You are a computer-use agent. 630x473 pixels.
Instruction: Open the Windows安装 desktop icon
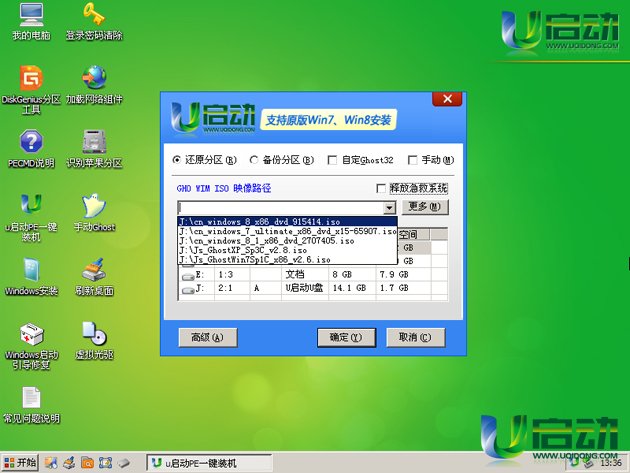tap(30, 270)
